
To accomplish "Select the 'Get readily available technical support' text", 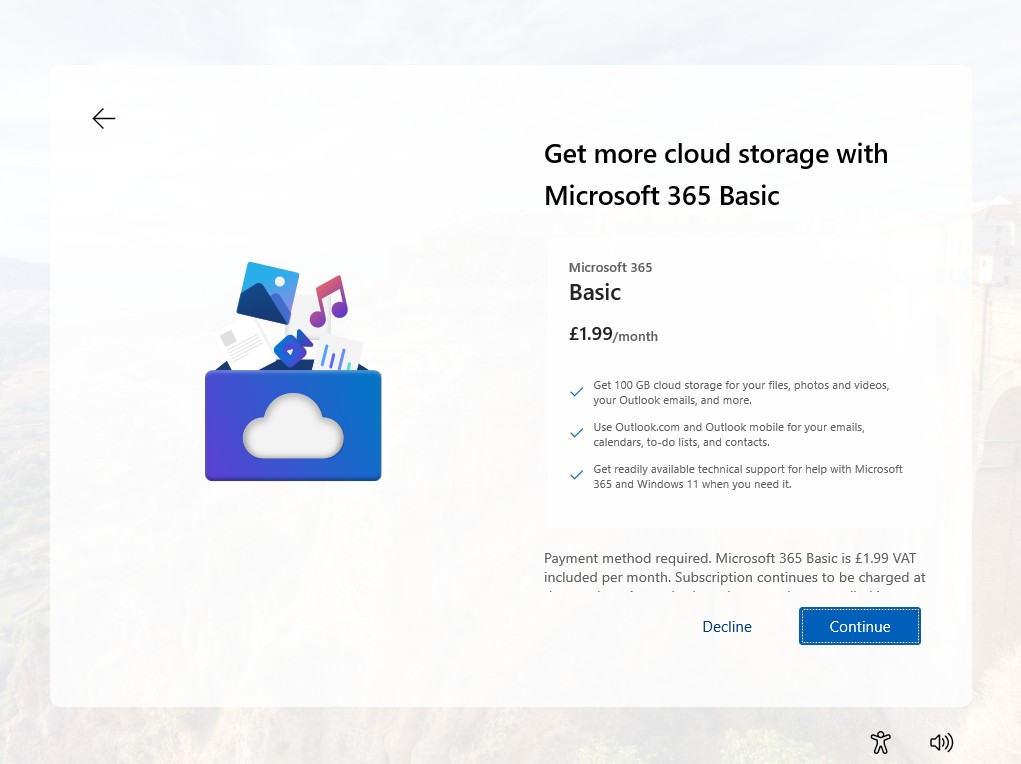I will tap(748, 477).
